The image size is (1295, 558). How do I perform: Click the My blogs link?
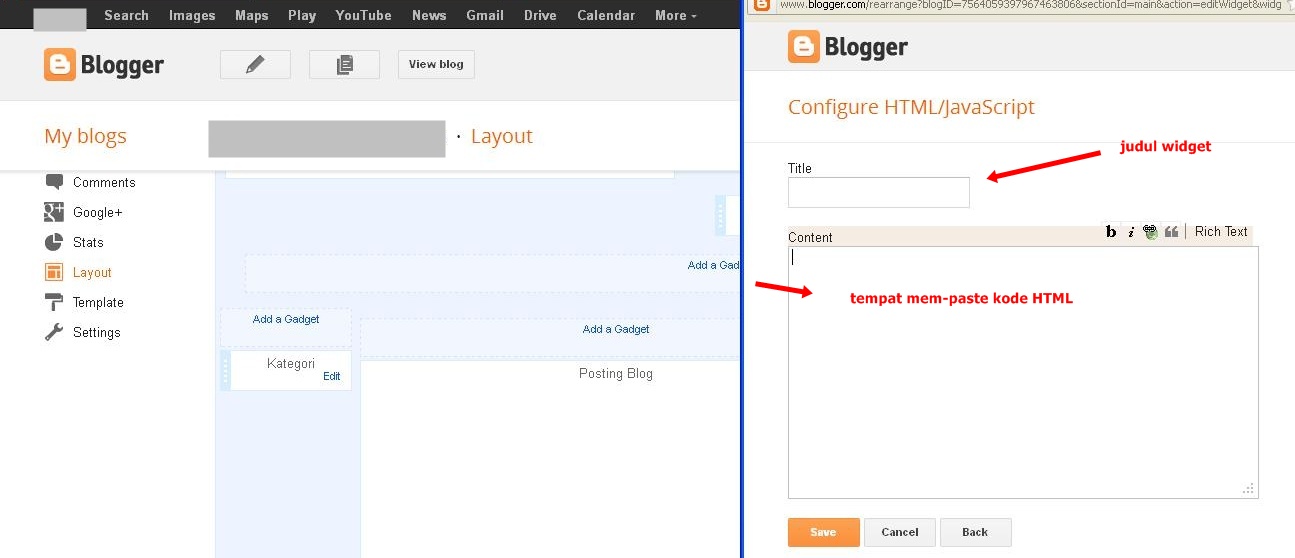tap(85, 137)
